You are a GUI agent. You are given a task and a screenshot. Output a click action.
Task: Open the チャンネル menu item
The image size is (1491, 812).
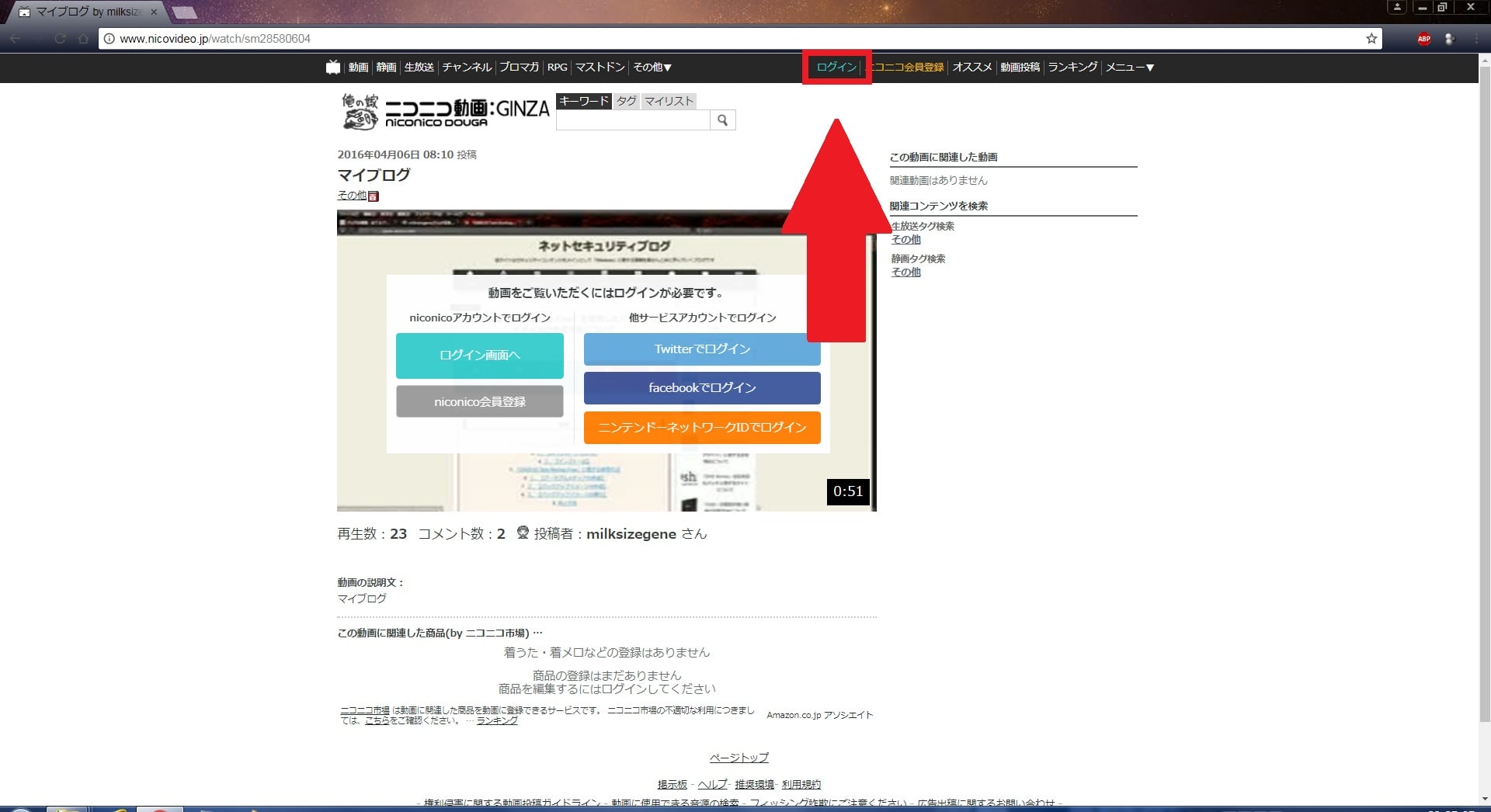[x=467, y=68]
